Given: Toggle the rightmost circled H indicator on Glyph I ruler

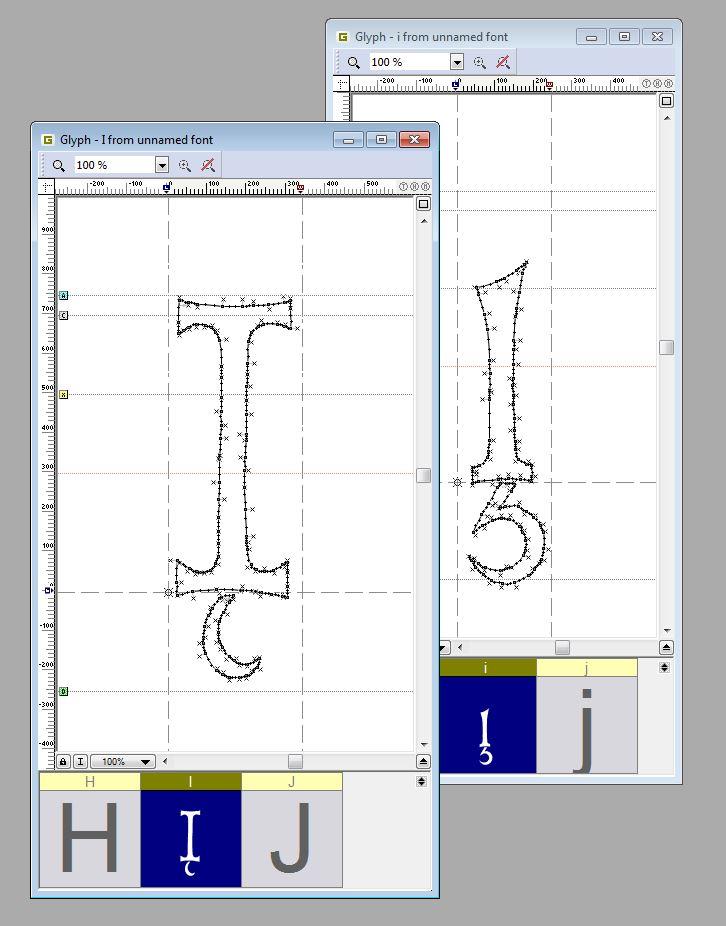Looking at the screenshot, I should pos(425,187).
